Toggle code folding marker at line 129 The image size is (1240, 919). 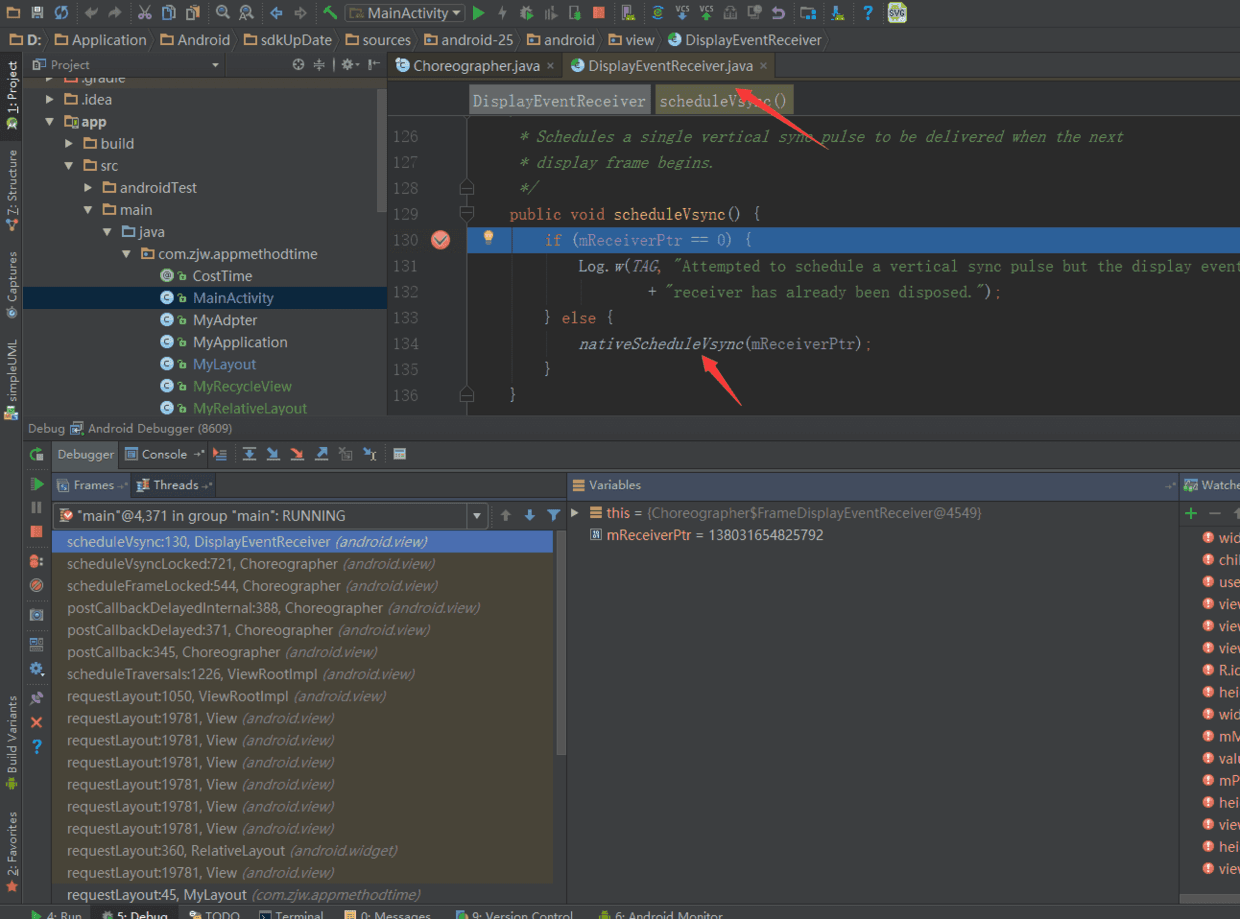[x=466, y=214]
